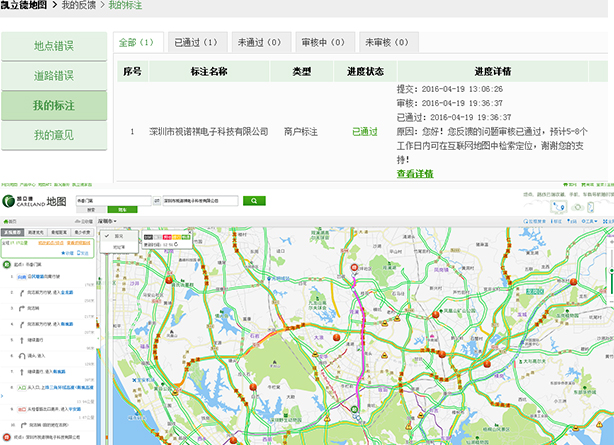
Task: Switch to the 已通过 (1) tab
Action: click(197, 42)
